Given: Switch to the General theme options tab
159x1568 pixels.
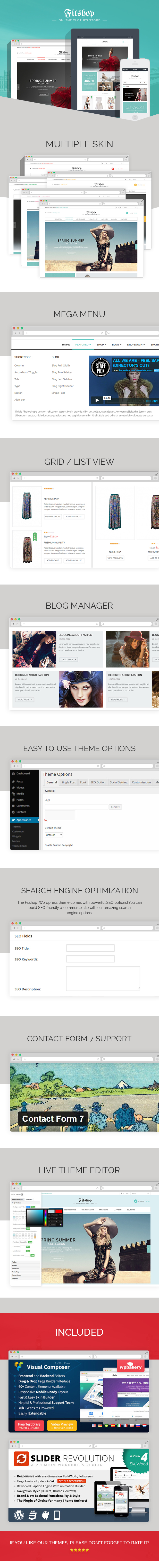Looking at the screenshot, I should coord(52,782).
